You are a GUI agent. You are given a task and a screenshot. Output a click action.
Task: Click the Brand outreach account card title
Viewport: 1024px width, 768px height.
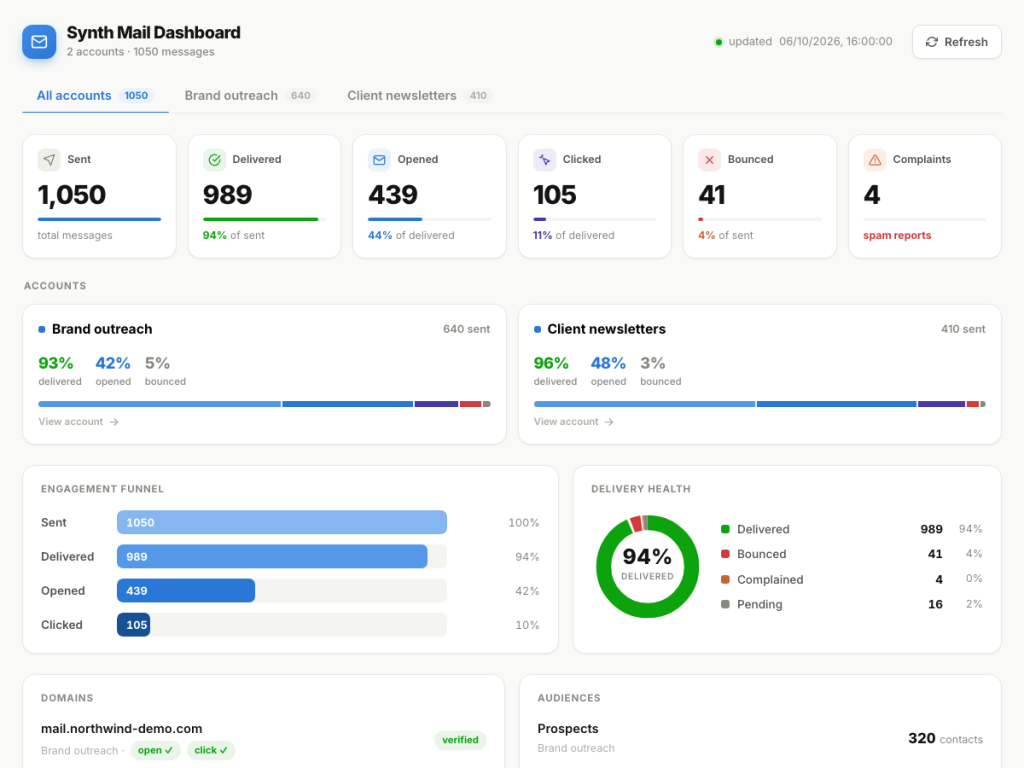pos(102,329)
